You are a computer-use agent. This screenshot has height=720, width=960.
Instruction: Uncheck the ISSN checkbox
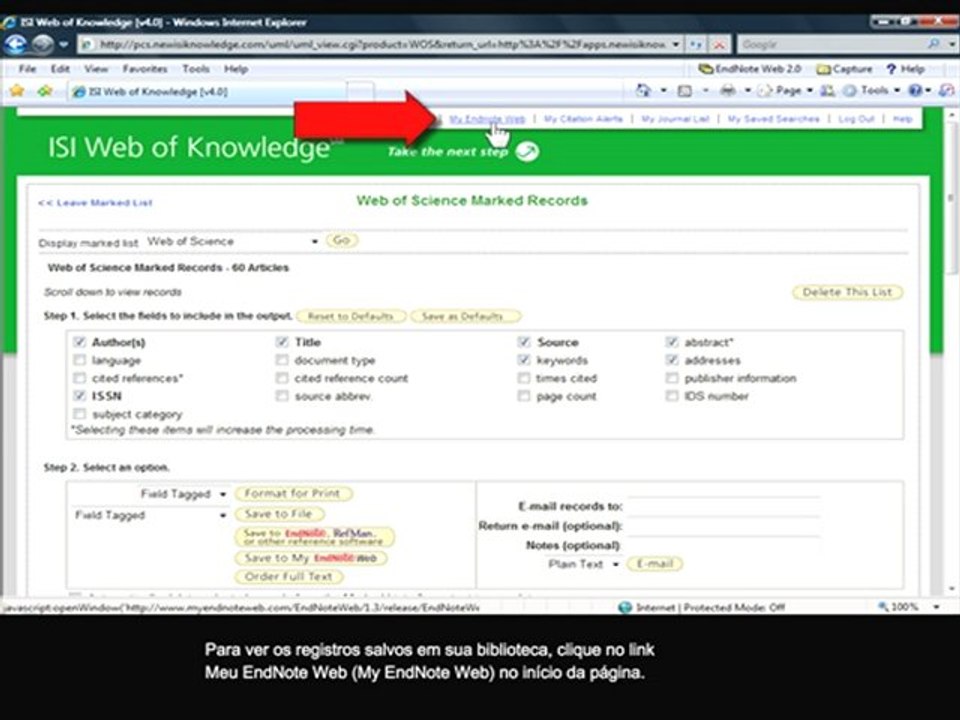click(x=79, y=396)
